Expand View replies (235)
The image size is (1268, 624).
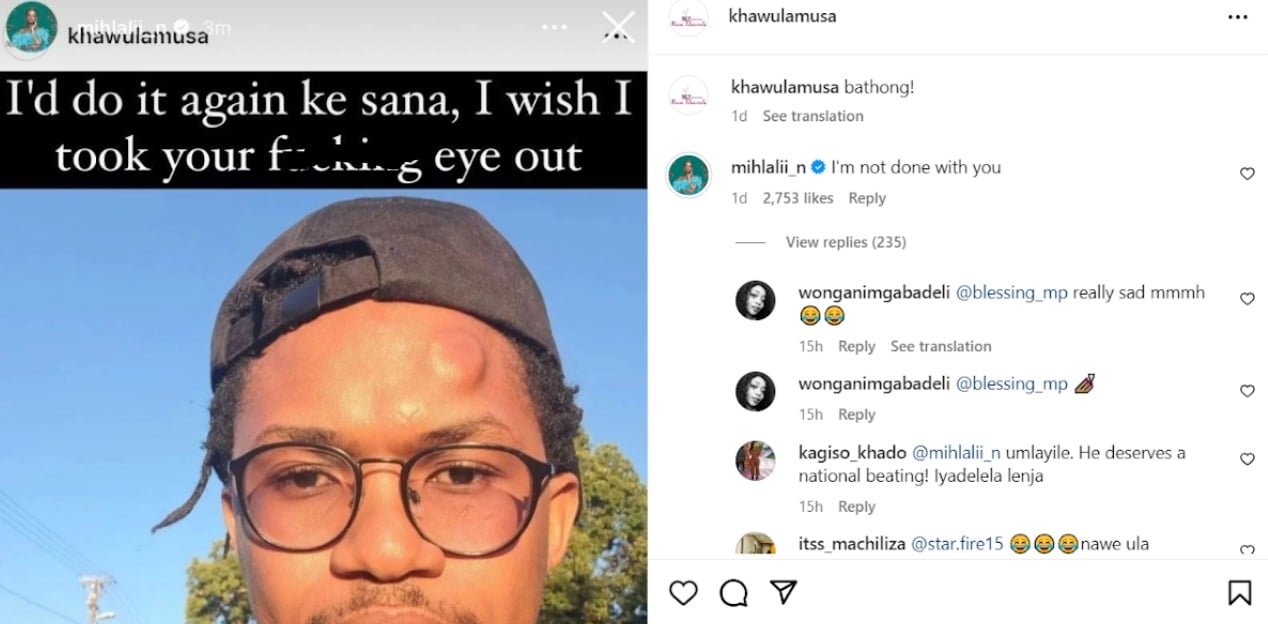click(x=845, y=242)
